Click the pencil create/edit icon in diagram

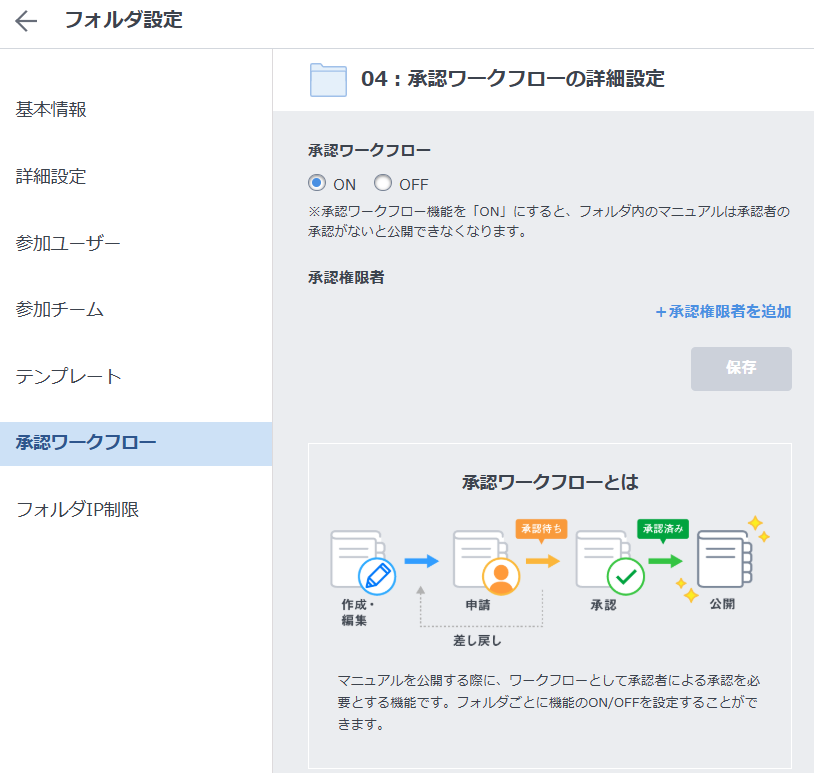[x=376, y=577]
